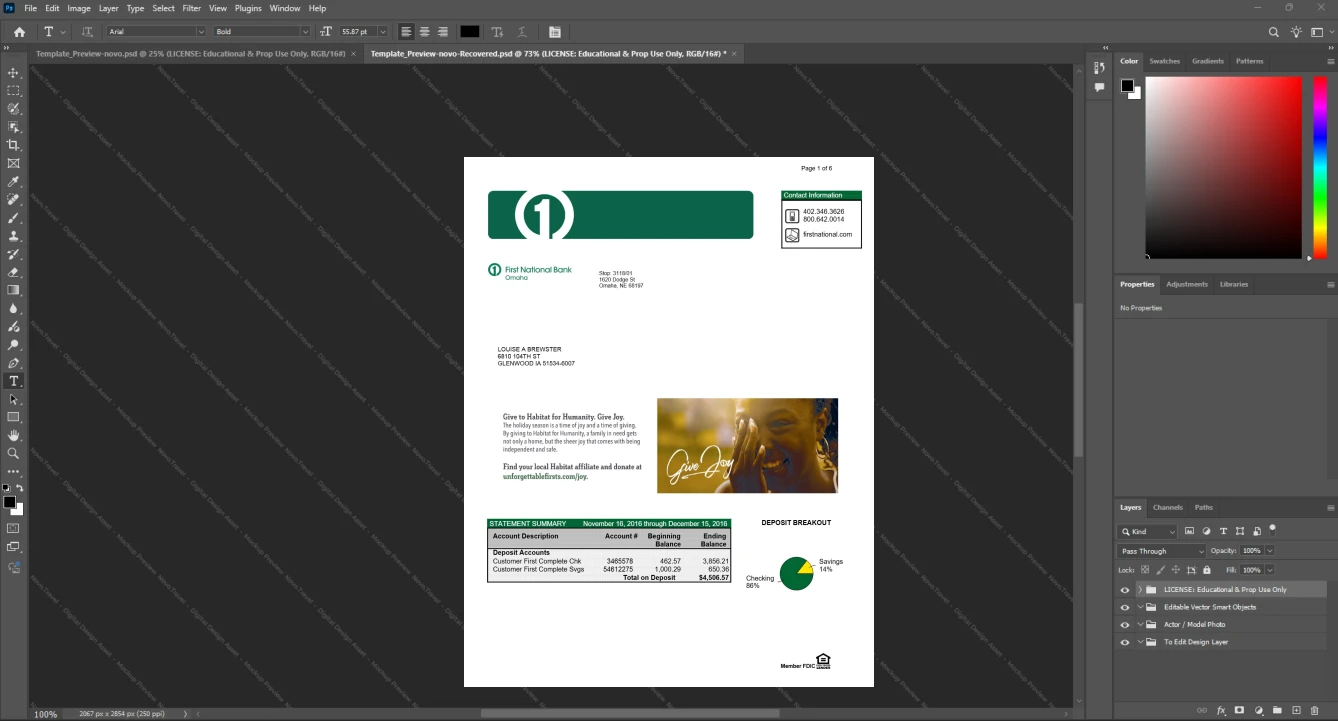Create a new group in Layers panel
Screen dimensions: 1338x721
coord(1277,710)
